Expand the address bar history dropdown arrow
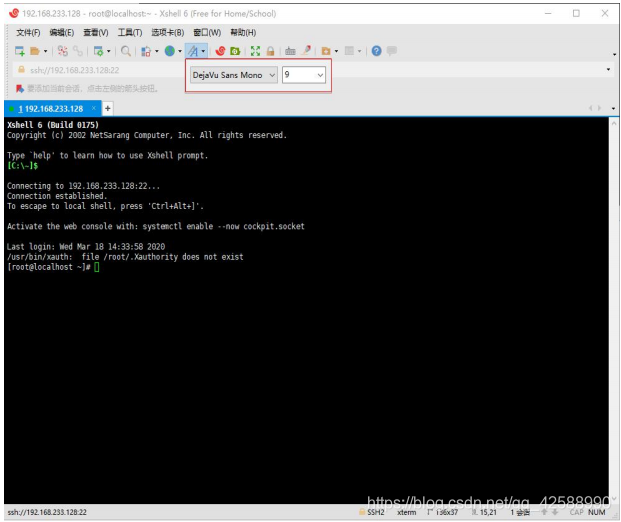This screenshot has width=621, height=522. tap(608, 70)
